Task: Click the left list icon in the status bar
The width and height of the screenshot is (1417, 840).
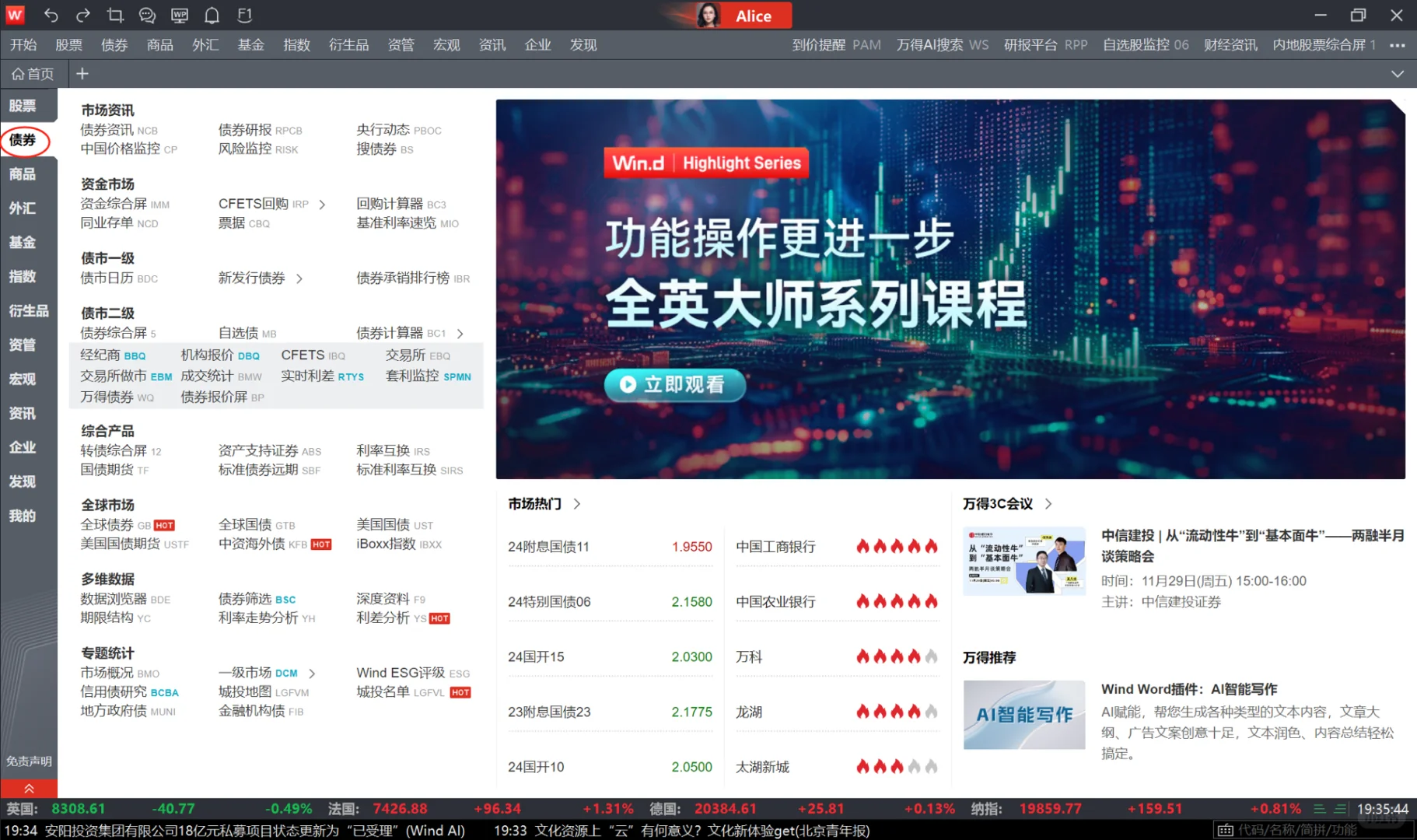Action: 1320,809
